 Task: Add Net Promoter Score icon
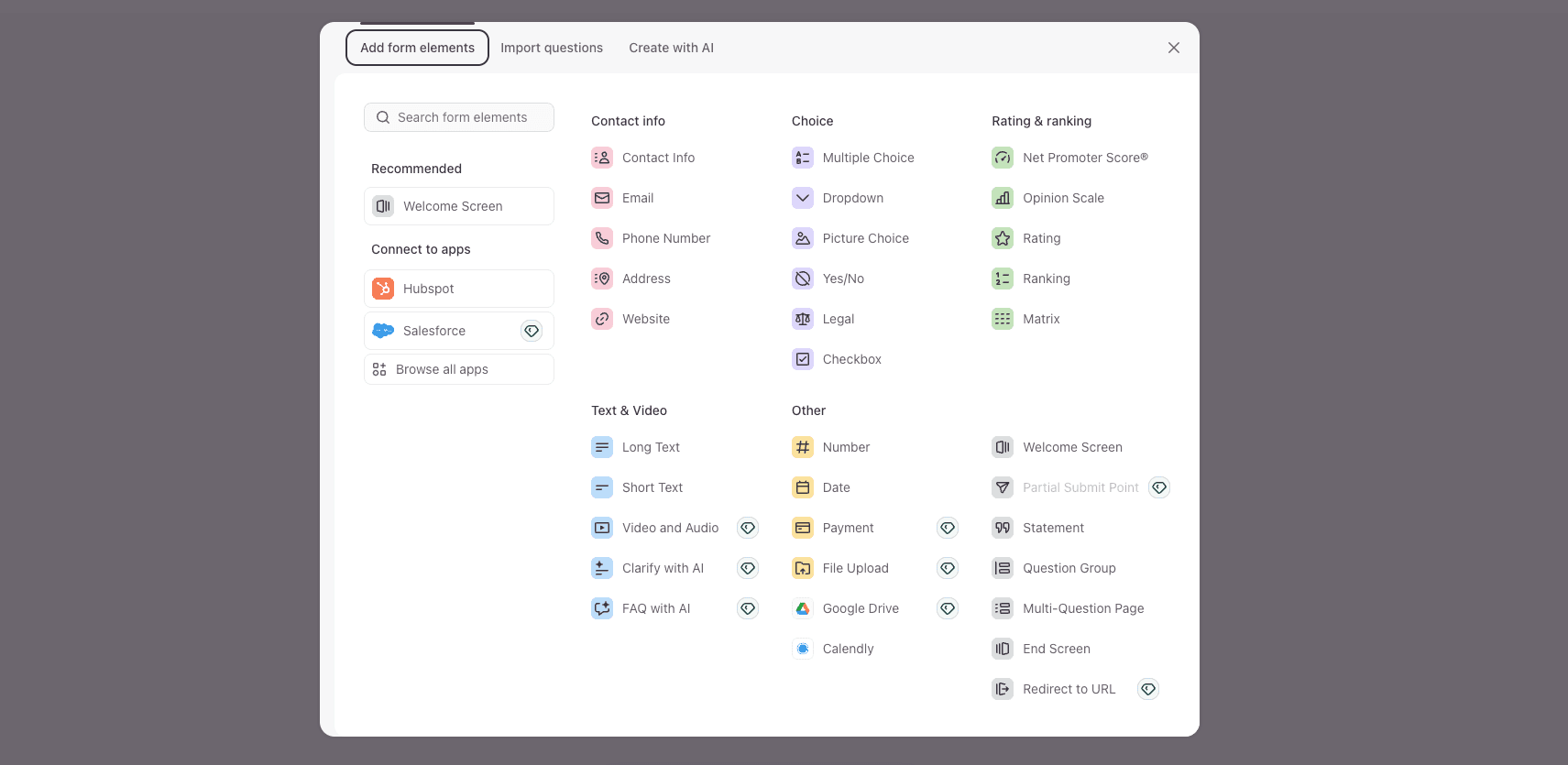point(1003,158)
